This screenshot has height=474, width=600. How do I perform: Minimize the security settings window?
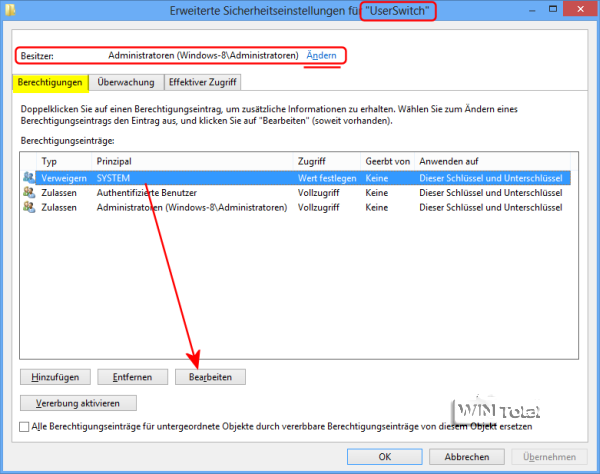532,10
